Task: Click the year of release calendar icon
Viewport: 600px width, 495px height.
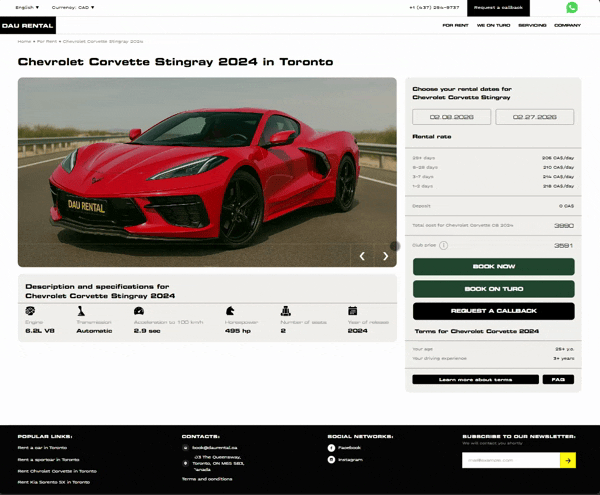Action: click(x=352, y=311)
